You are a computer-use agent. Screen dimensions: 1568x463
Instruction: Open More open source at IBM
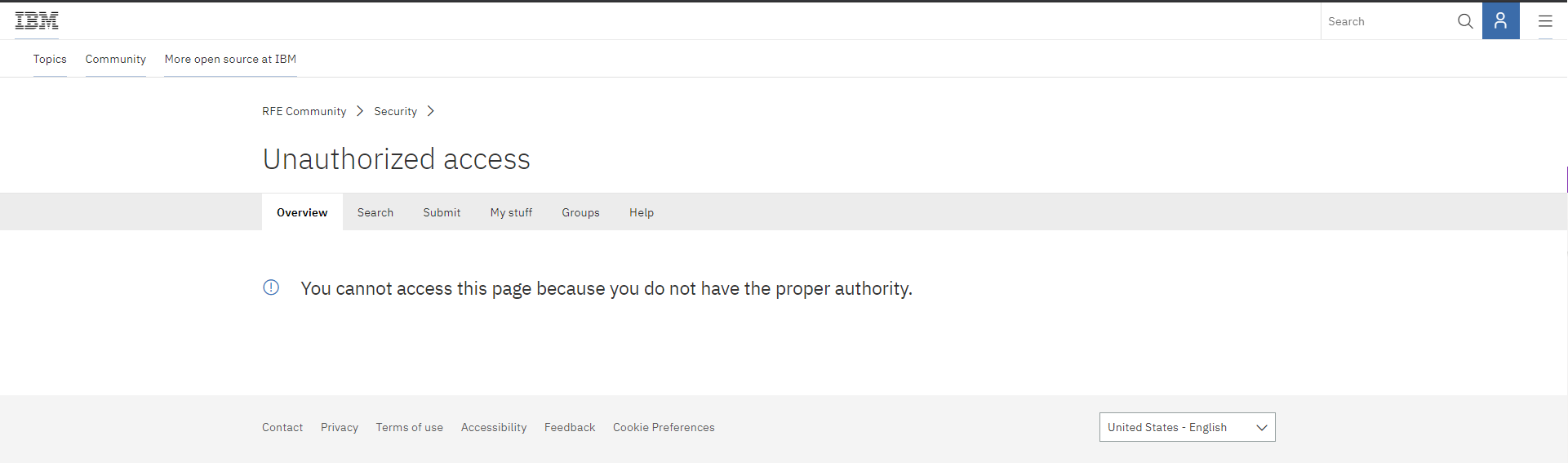click(x=230, y=59)
